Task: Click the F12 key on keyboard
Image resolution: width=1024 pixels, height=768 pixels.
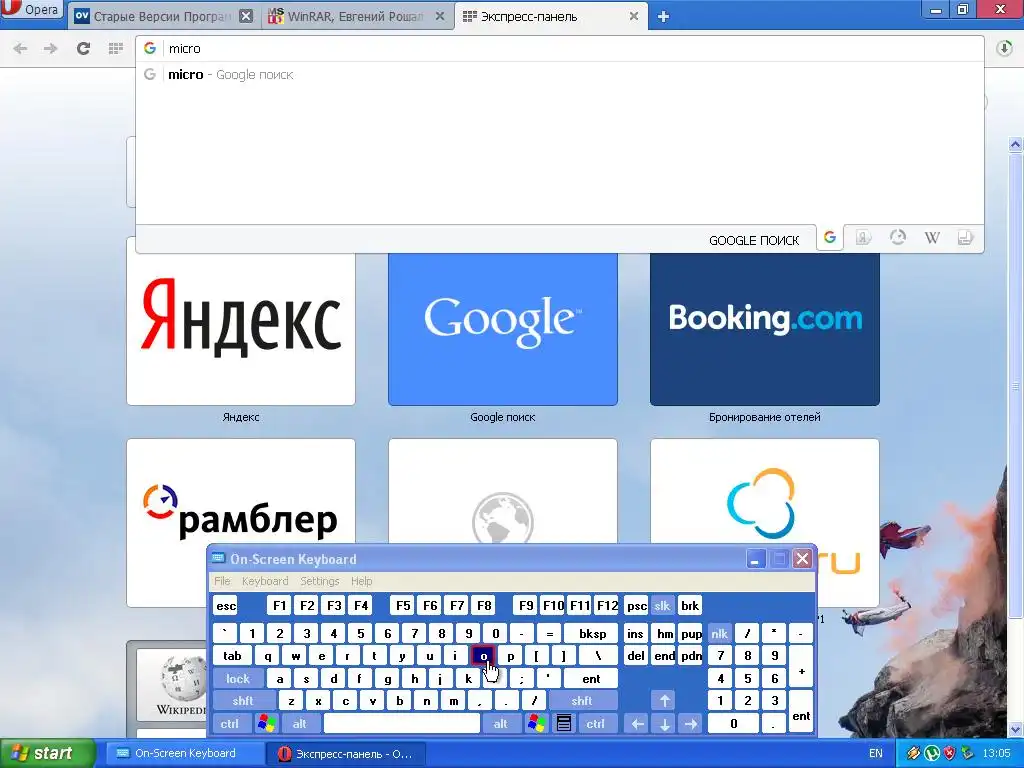Action: coord(607,606)
